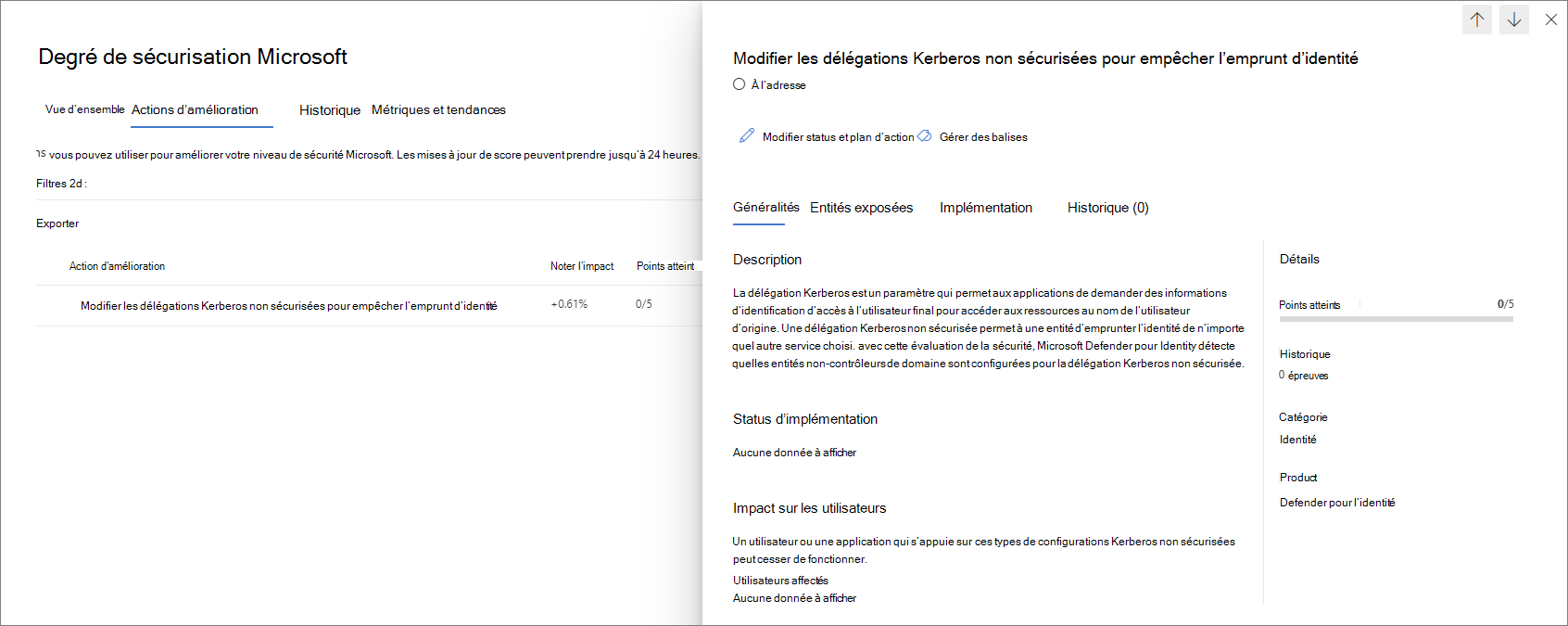Click the 'Degré de sécurisation Microsoft' page title
Screen dimensions: 1568x626
click(x=193, y=57)
